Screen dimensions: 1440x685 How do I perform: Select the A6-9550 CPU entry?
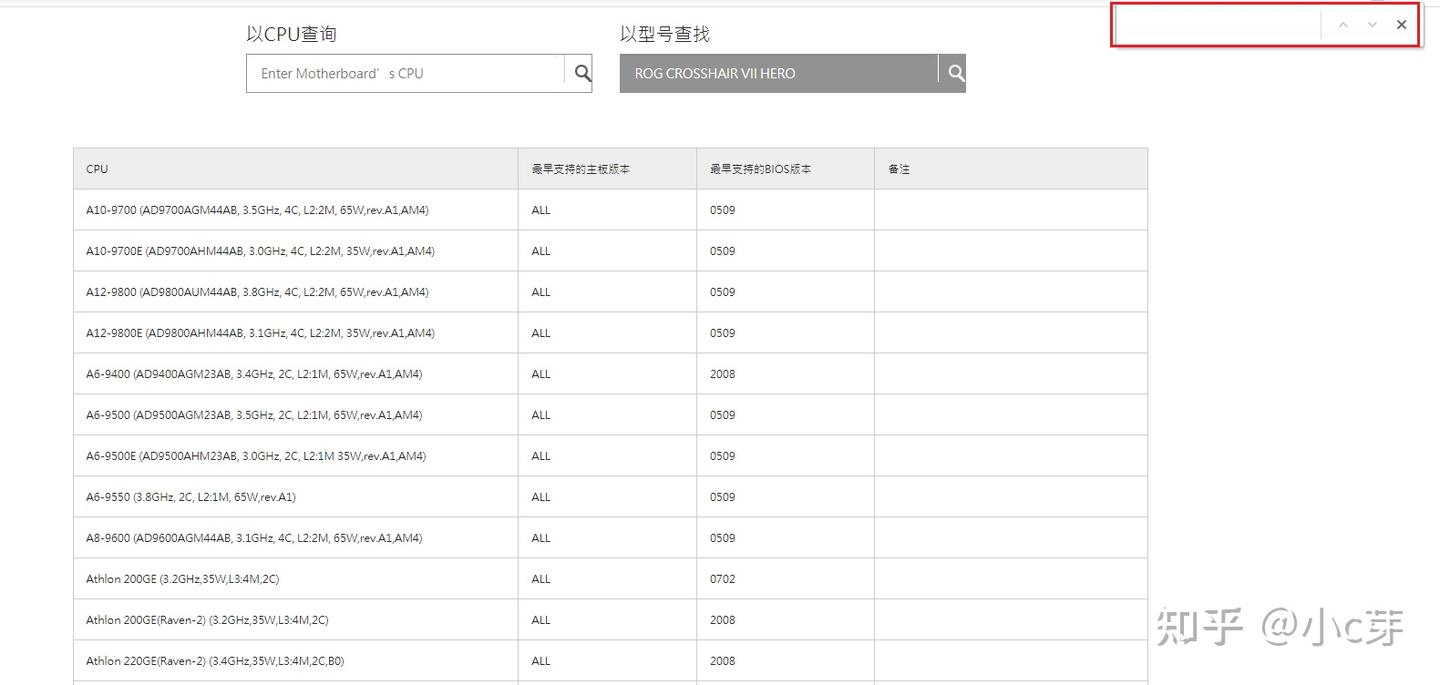pyautogui.click(x=191, y=497)
